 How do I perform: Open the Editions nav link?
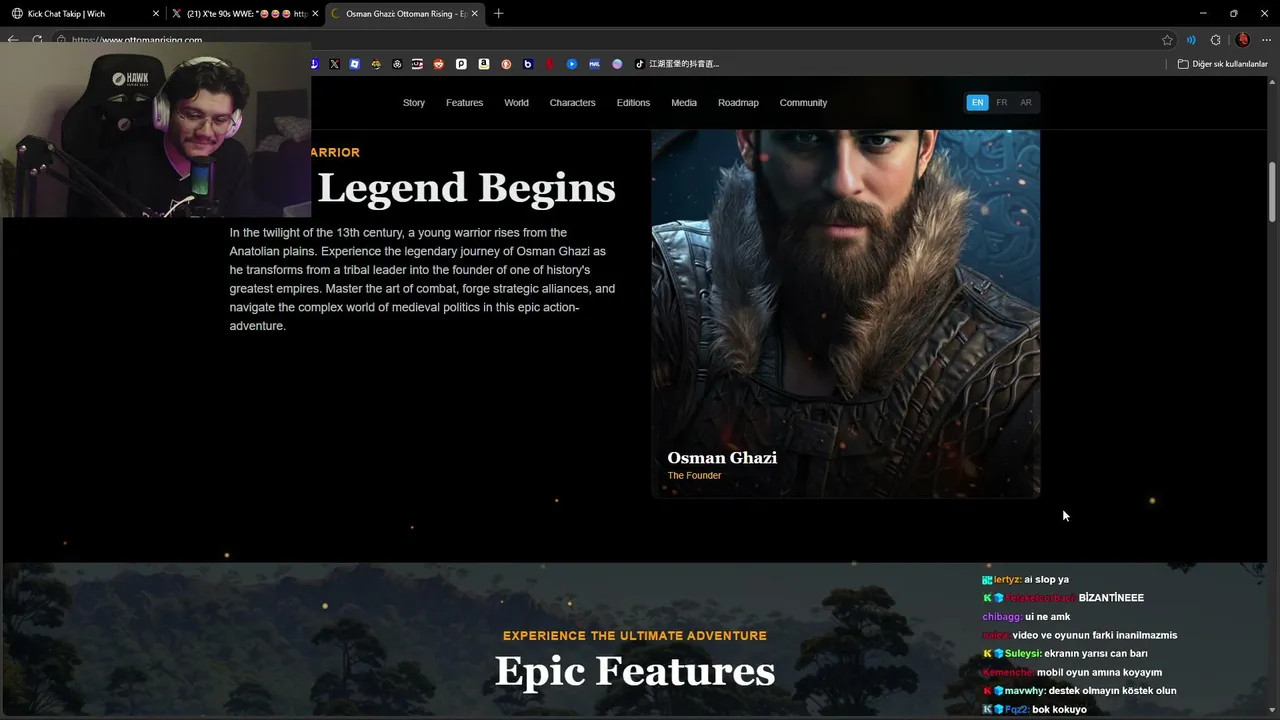tap(633, 103)
